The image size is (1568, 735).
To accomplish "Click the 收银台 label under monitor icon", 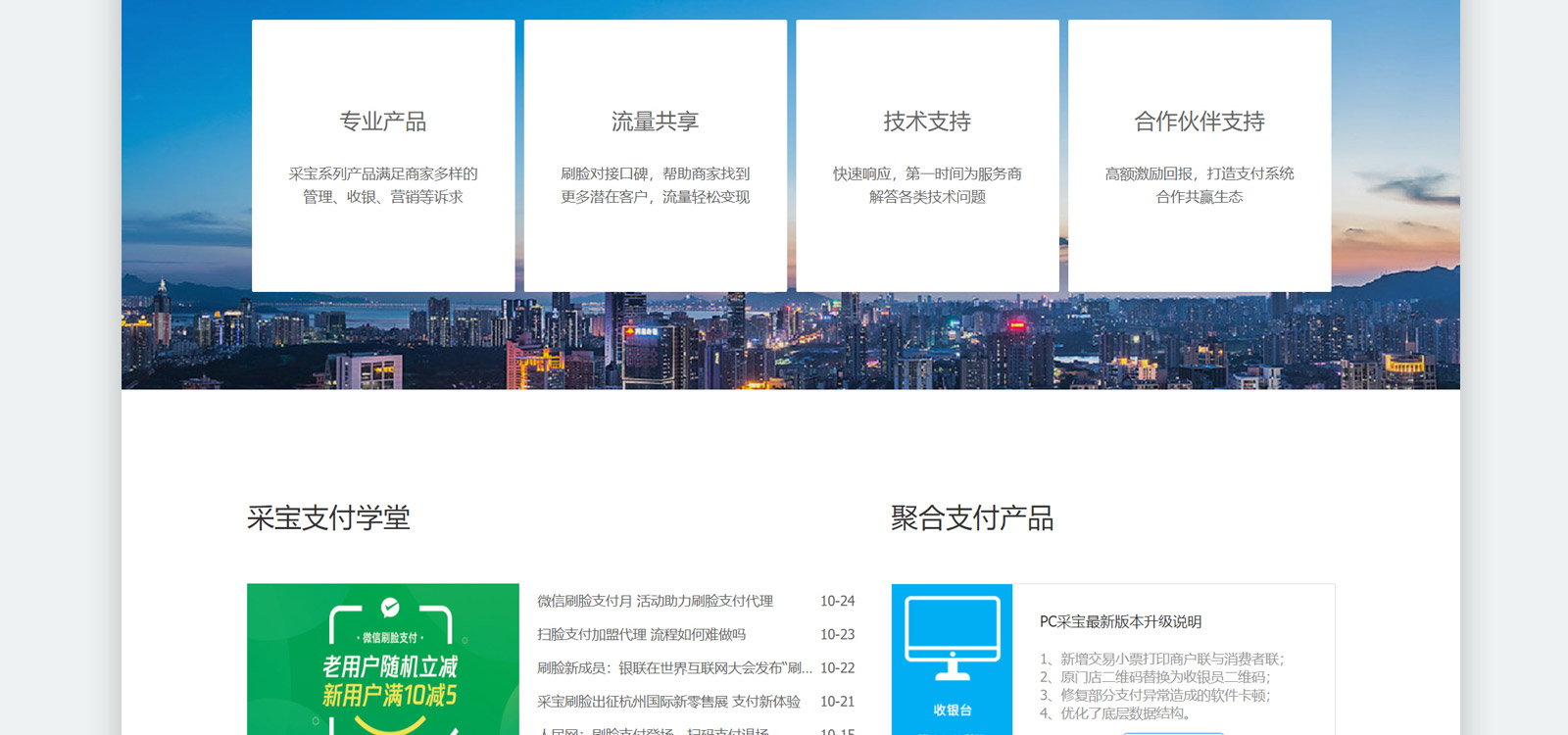I will 952,710.
